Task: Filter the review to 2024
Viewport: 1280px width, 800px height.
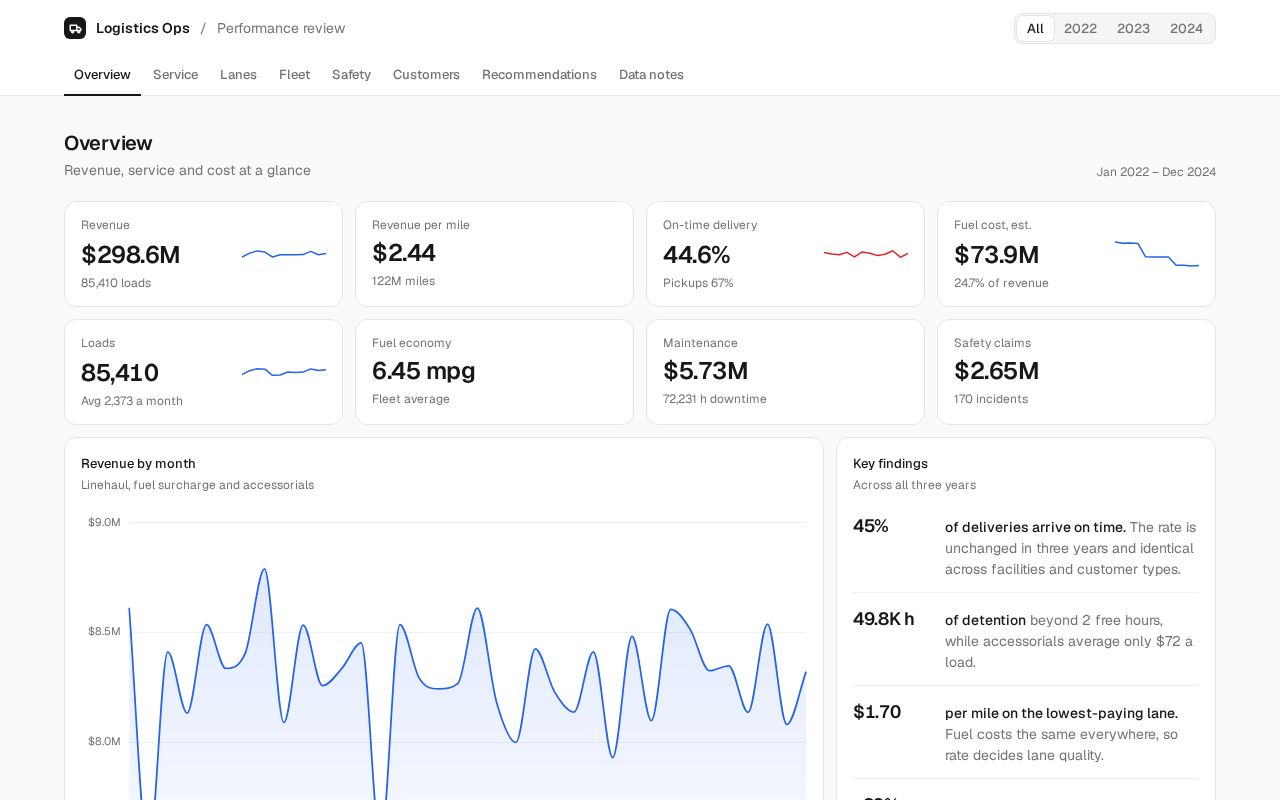Action: (x=1186, y=29)
